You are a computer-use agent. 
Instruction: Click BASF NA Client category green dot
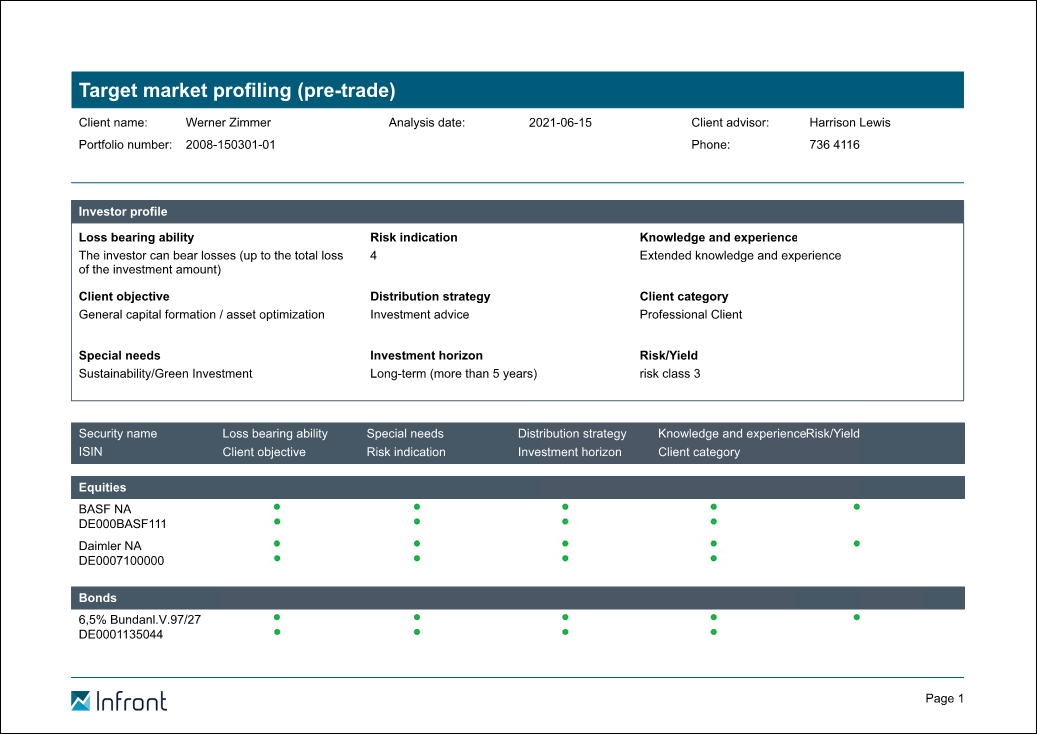[x=714, y=522]
